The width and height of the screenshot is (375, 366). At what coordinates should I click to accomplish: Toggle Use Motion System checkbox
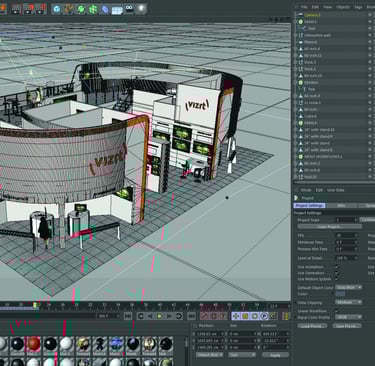(x=337, y=279)
